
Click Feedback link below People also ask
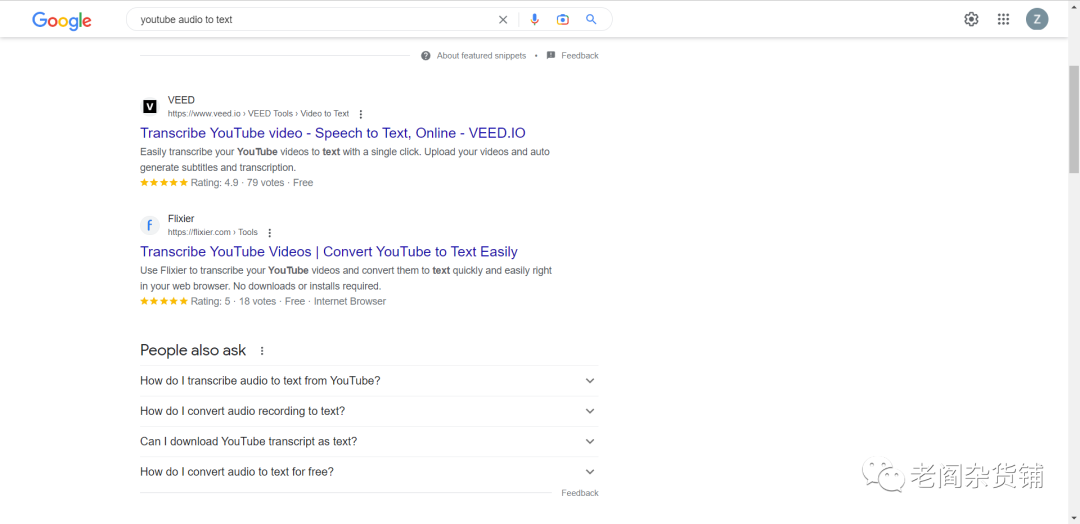[579, 493]
